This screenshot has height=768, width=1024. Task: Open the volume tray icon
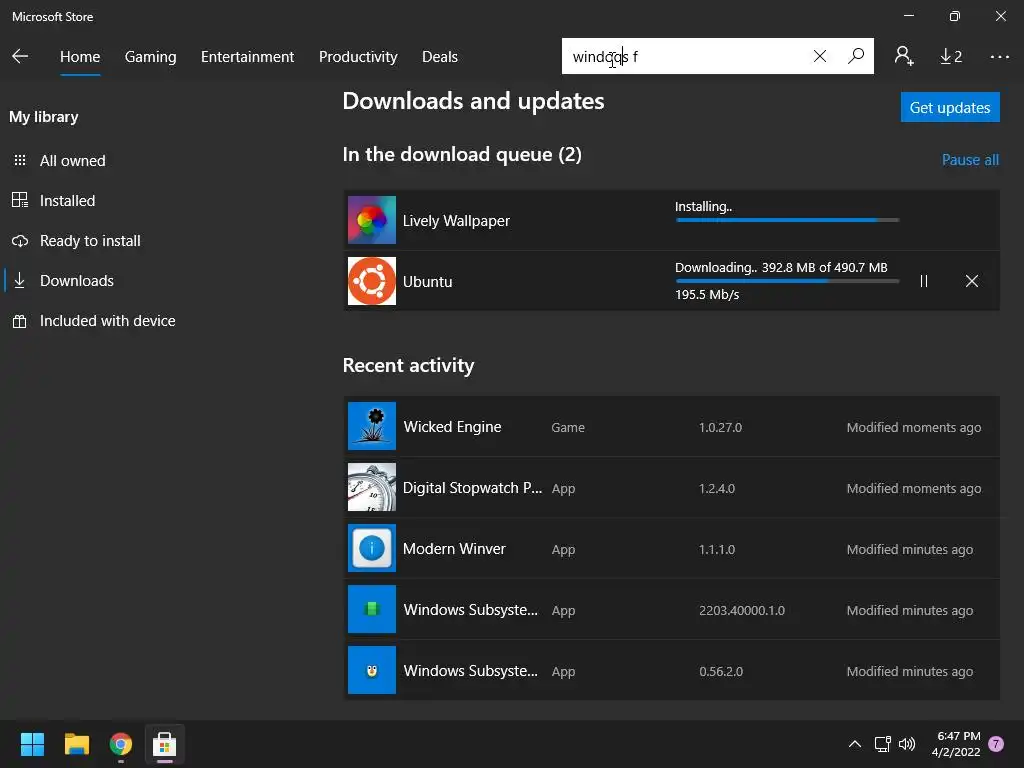pyautogui.click(x=906, y=744)
